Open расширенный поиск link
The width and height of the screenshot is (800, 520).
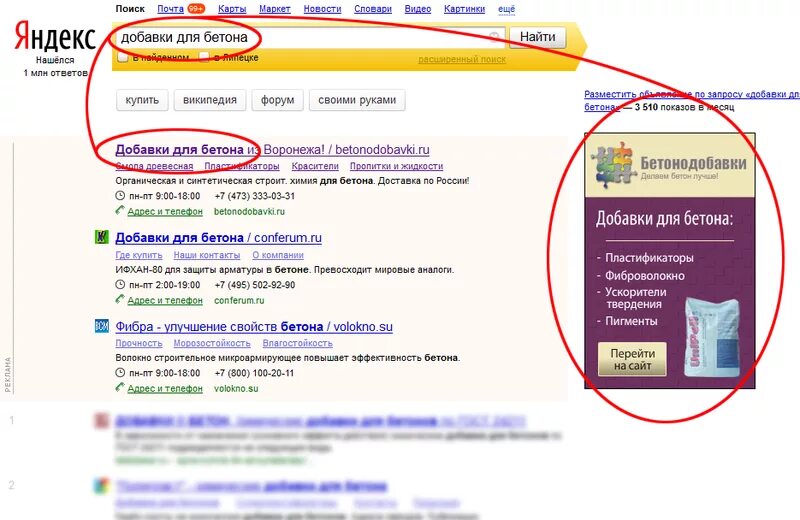pyautogui.click(x=462, y=59)
